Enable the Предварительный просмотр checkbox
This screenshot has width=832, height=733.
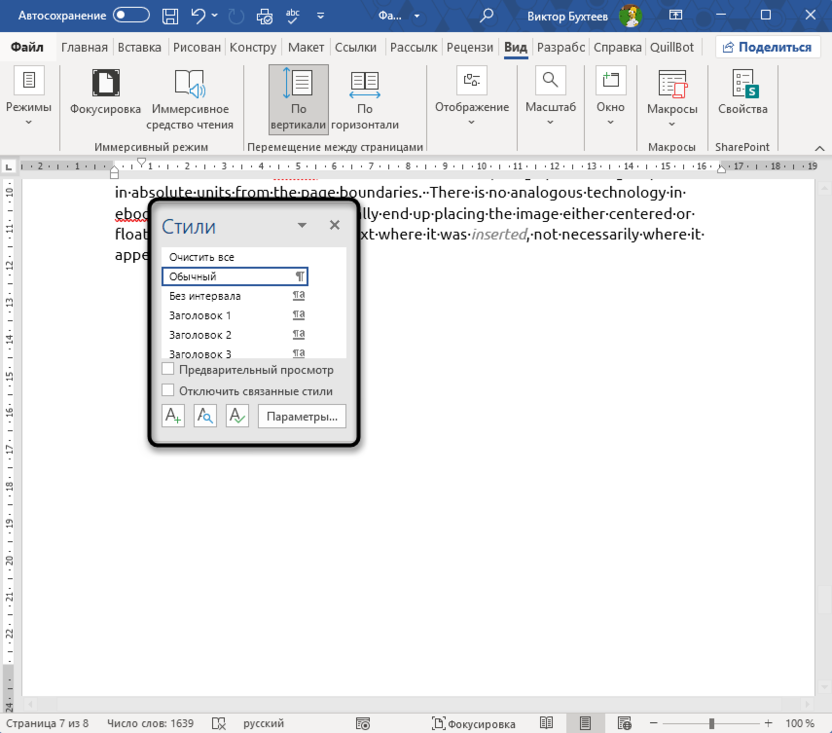[x=168, y=370]
